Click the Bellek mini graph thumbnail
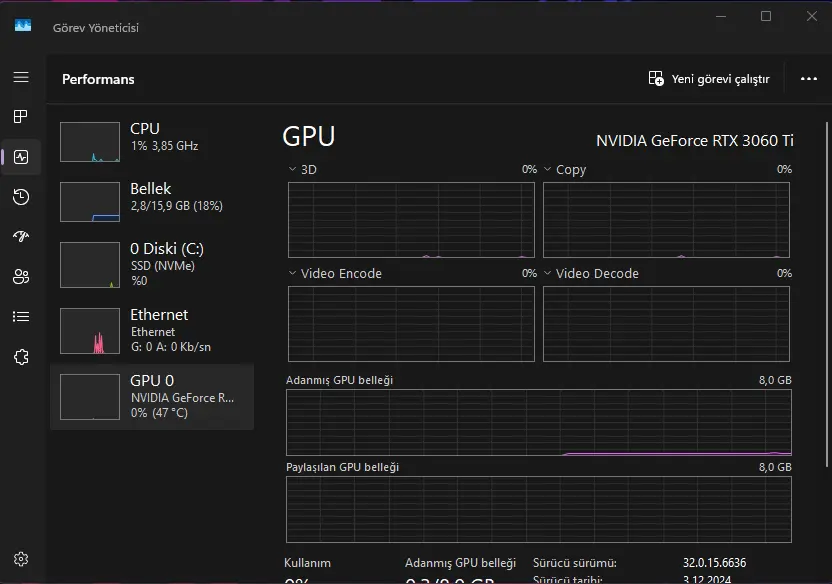 tap(90, 202)
